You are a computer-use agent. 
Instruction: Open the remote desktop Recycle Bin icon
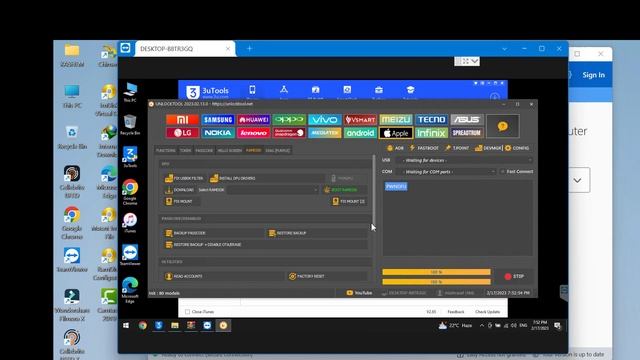[130, 124]
